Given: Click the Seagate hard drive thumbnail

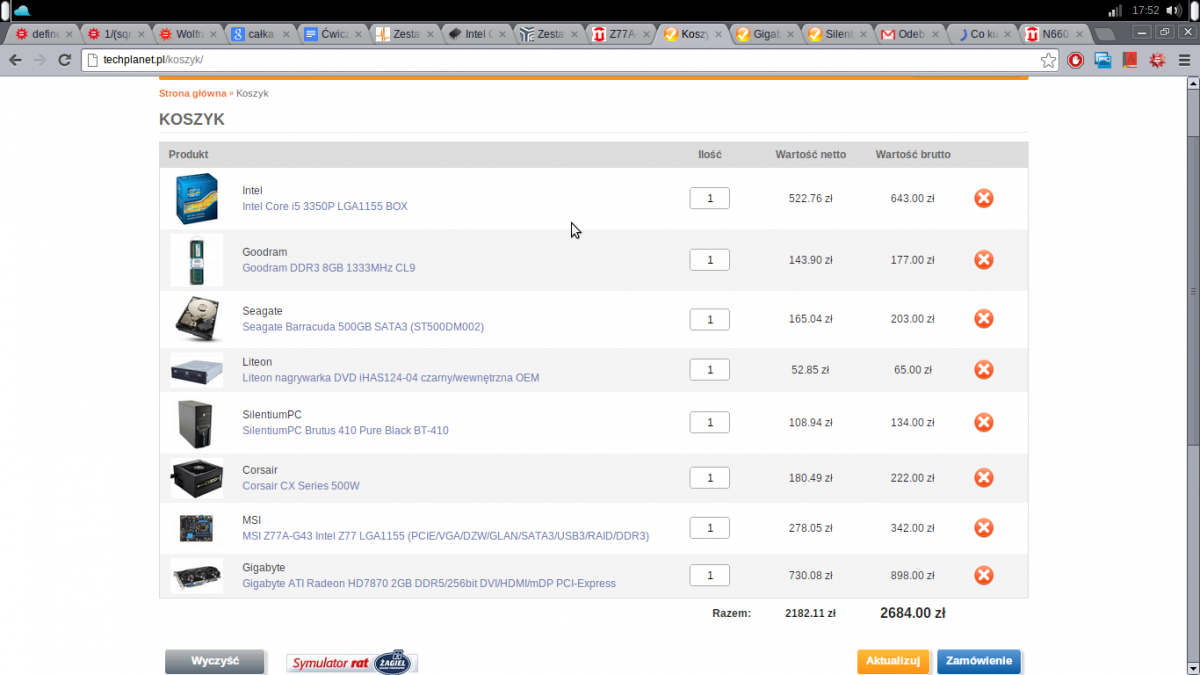Looking at the screenshot, I should click(x=197, y=319).
